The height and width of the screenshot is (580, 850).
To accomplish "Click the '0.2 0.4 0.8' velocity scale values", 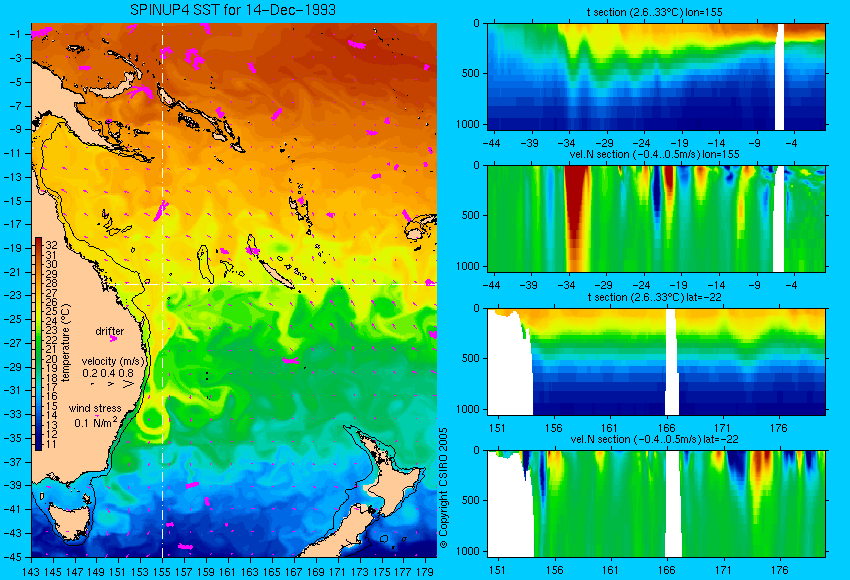I will tap(108, 373).
